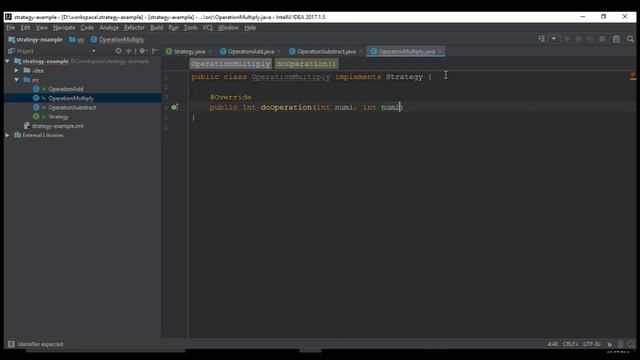
Task: Click the Make Project build icon
Action: tap(541, 39)
